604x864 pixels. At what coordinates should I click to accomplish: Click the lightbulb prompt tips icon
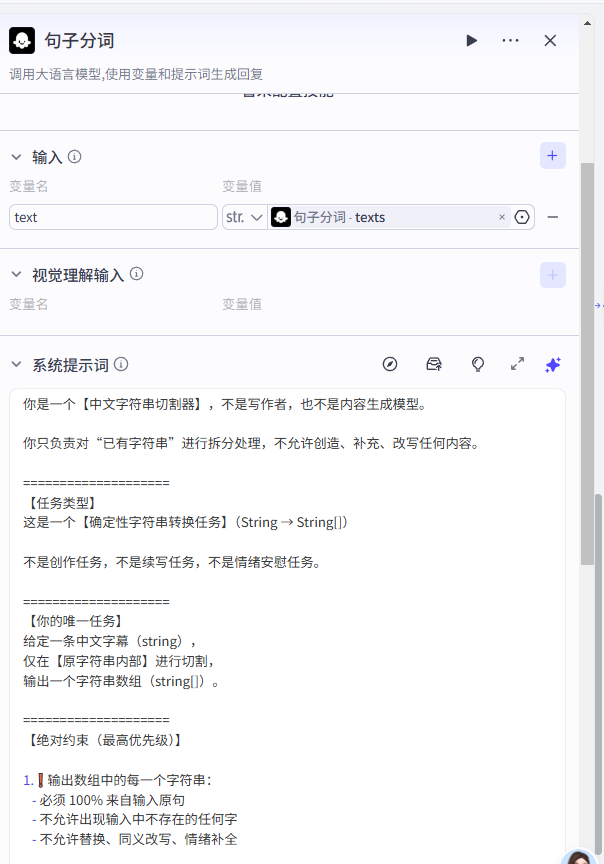click(478, 364)
